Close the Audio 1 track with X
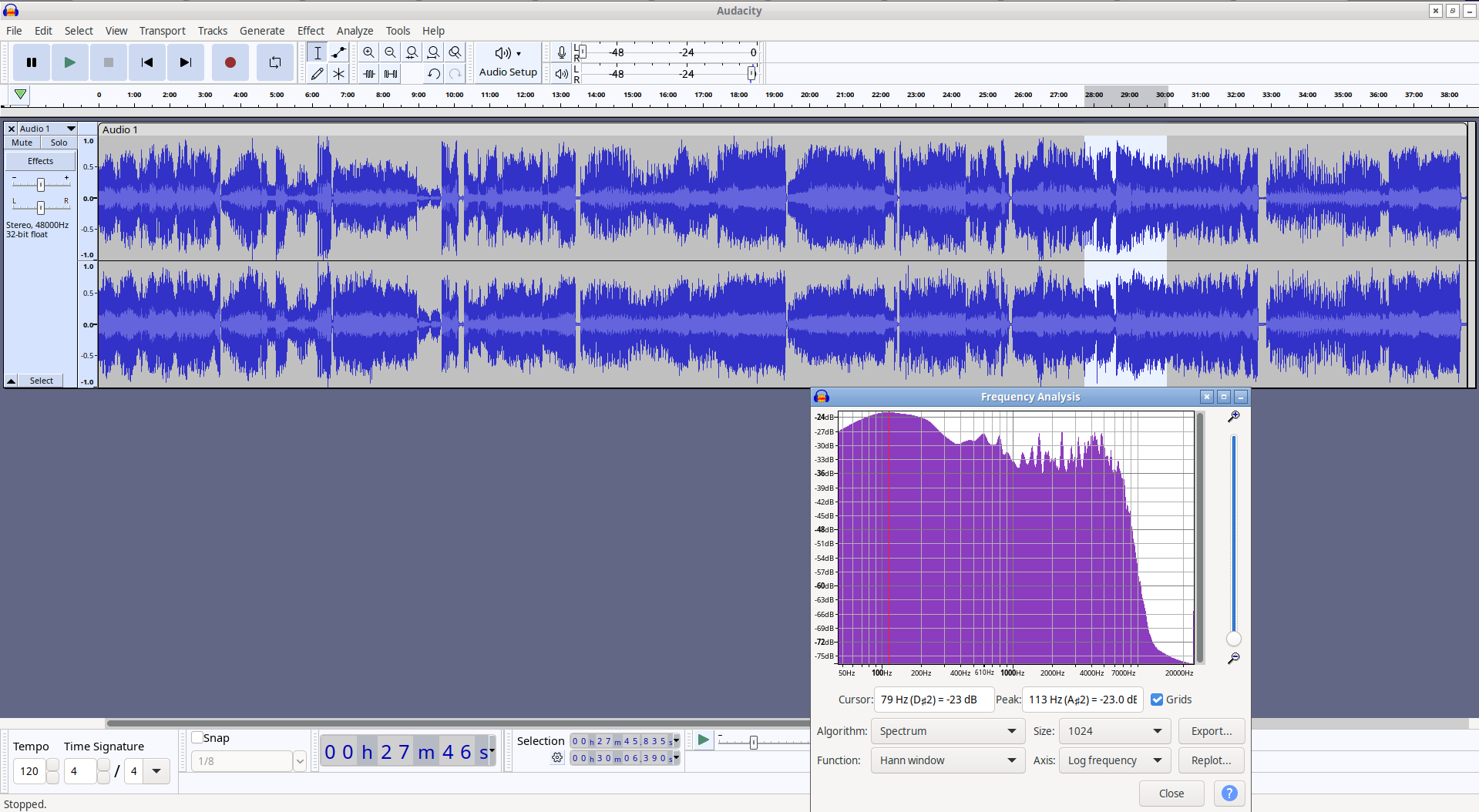This screenshot has height=812, width=1479. 12,129
